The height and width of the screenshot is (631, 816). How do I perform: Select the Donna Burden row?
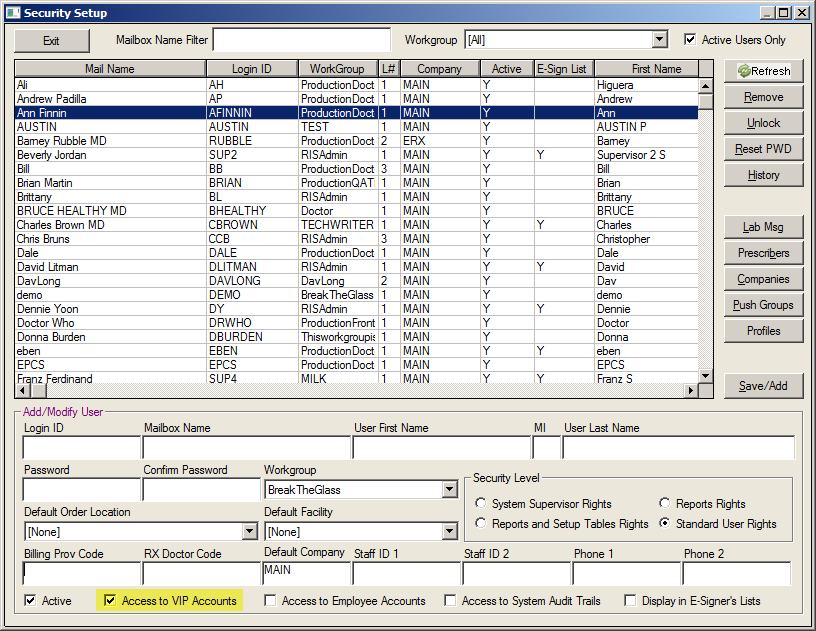[x=356, y=337]
